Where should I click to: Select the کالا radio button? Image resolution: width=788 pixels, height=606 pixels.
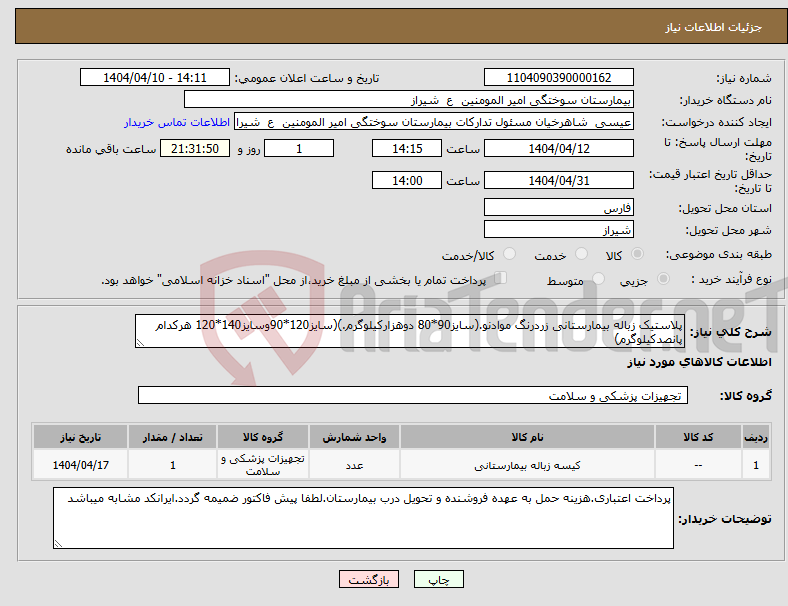pyautogui.click(x=637, y=254)
